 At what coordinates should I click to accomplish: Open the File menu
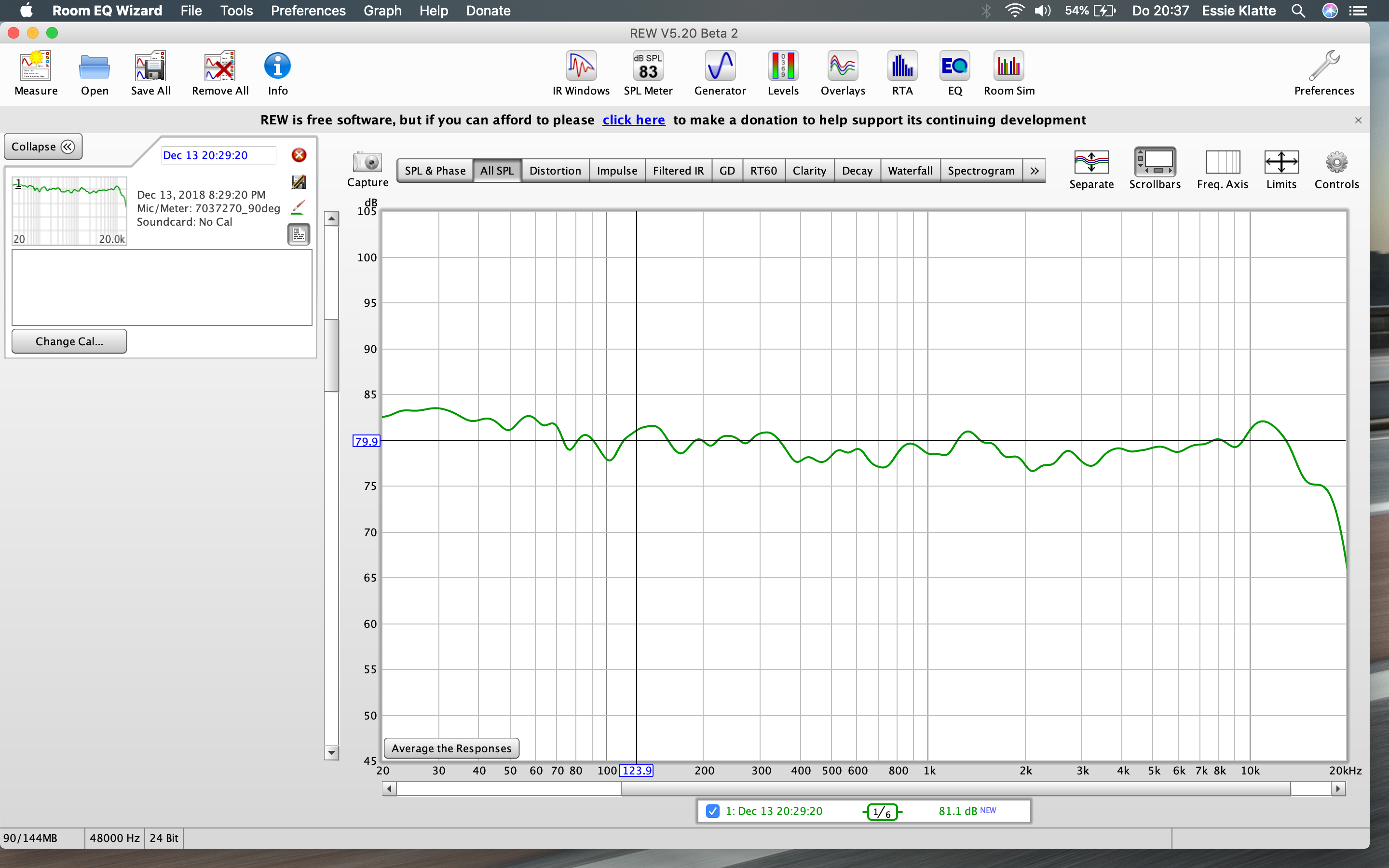(x=191, y=10)
